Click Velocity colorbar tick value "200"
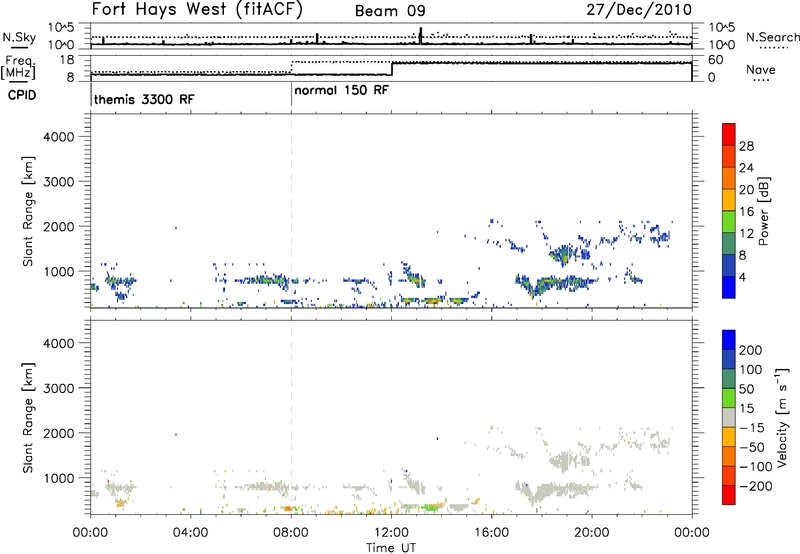This screenshot has width=800, height=554. [751, 350]
